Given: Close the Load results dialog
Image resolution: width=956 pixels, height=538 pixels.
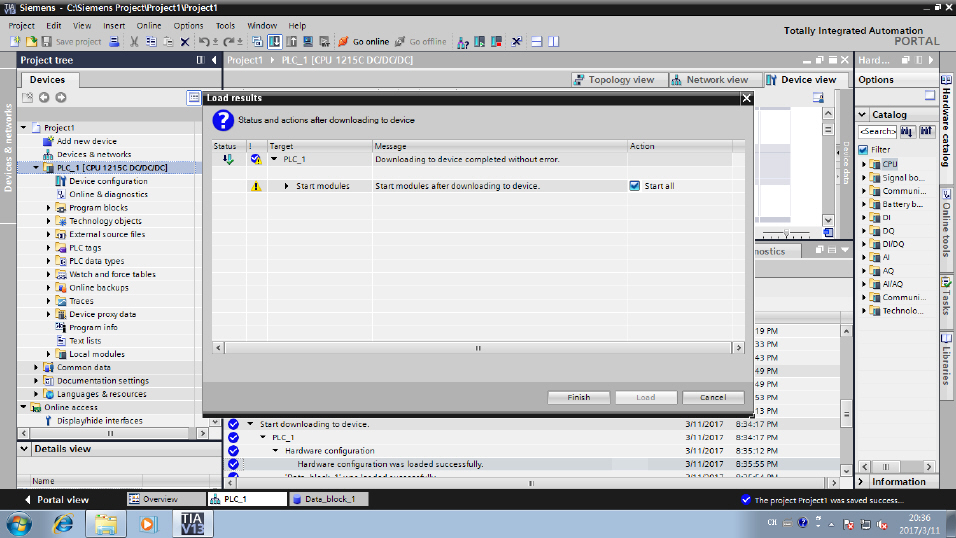Looking at the screenshot, I should click(x=746, y=98).
